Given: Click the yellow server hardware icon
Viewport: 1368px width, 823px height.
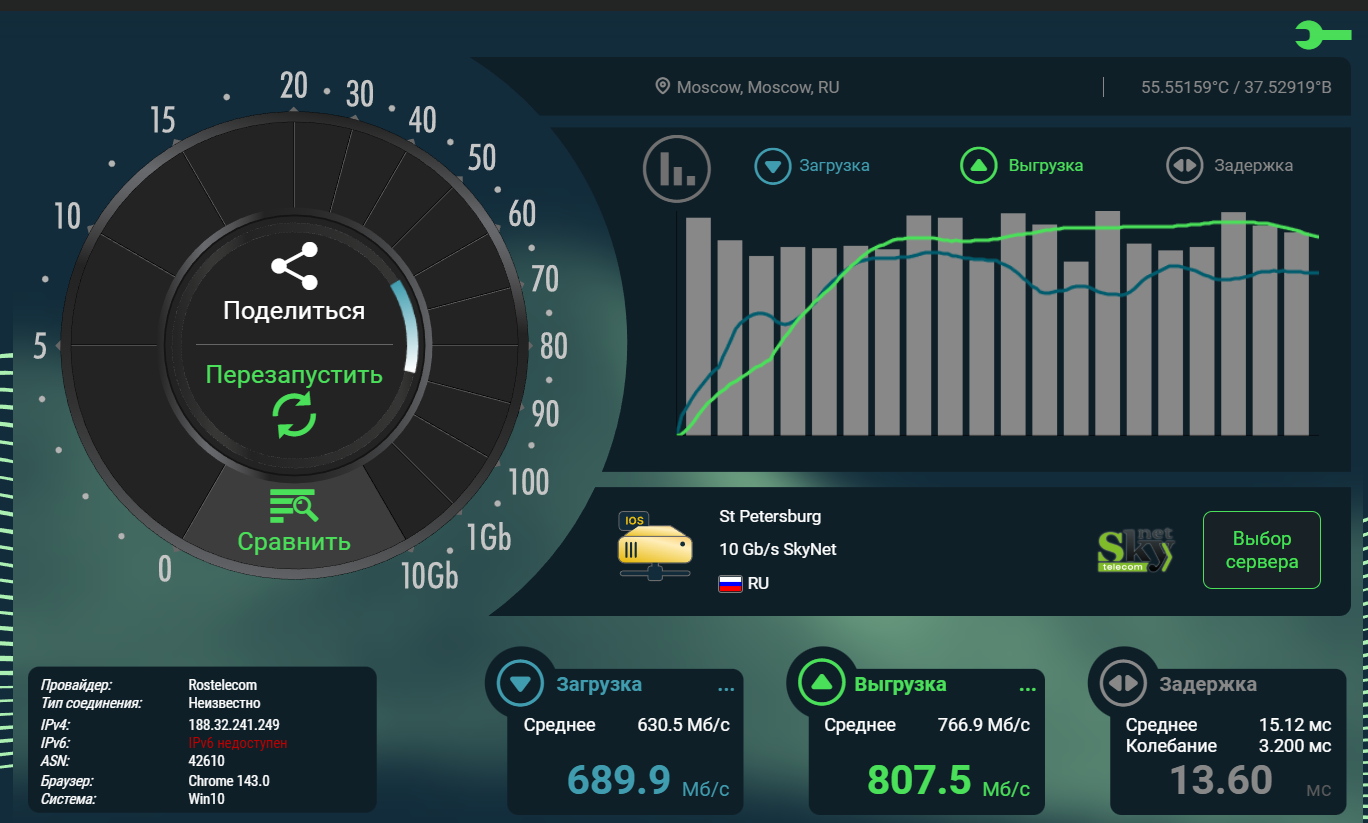Looking at the screenshot, I should pyautogui.click(x=655, y=547).
